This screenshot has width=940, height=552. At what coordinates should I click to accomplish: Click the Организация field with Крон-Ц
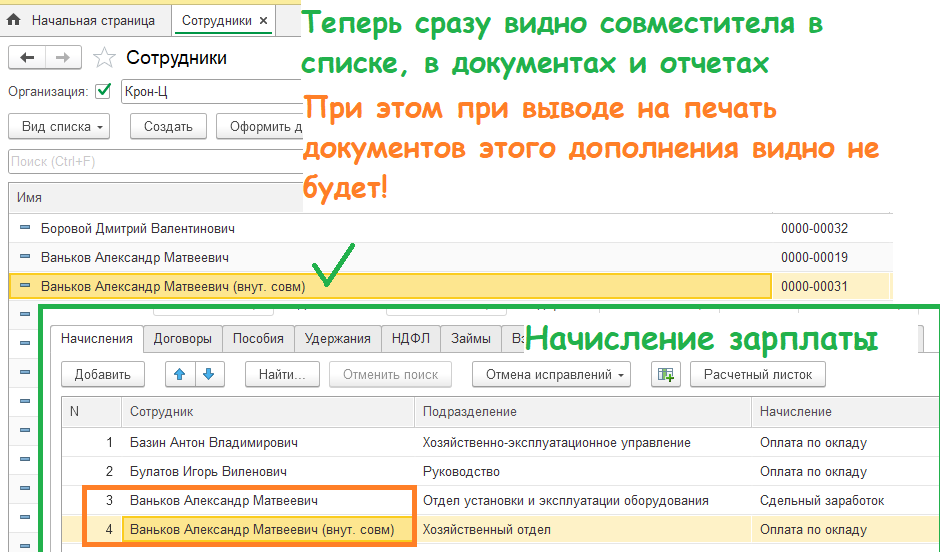click(x=212, y=91)
